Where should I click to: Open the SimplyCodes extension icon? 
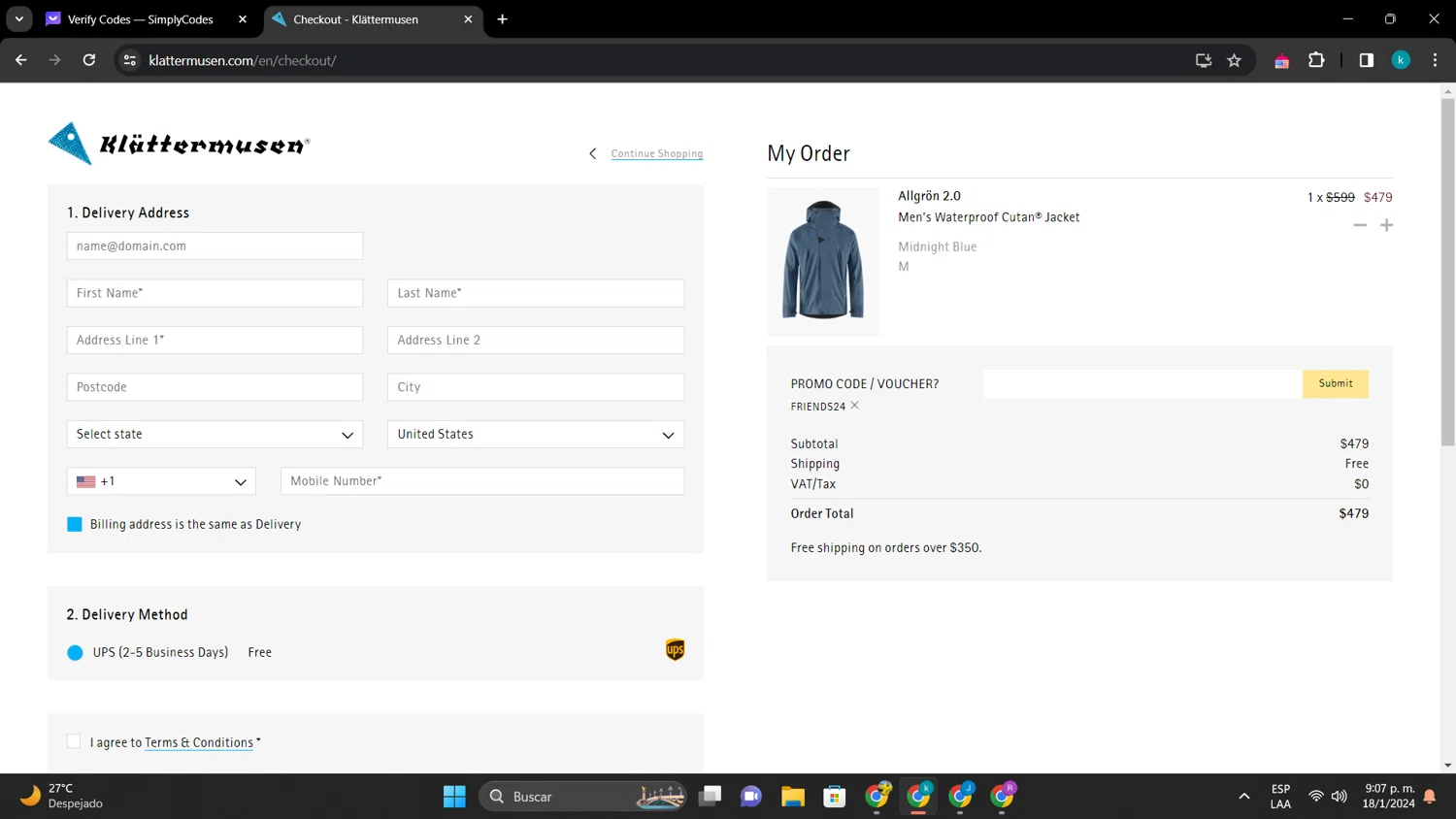(1281, 60)
